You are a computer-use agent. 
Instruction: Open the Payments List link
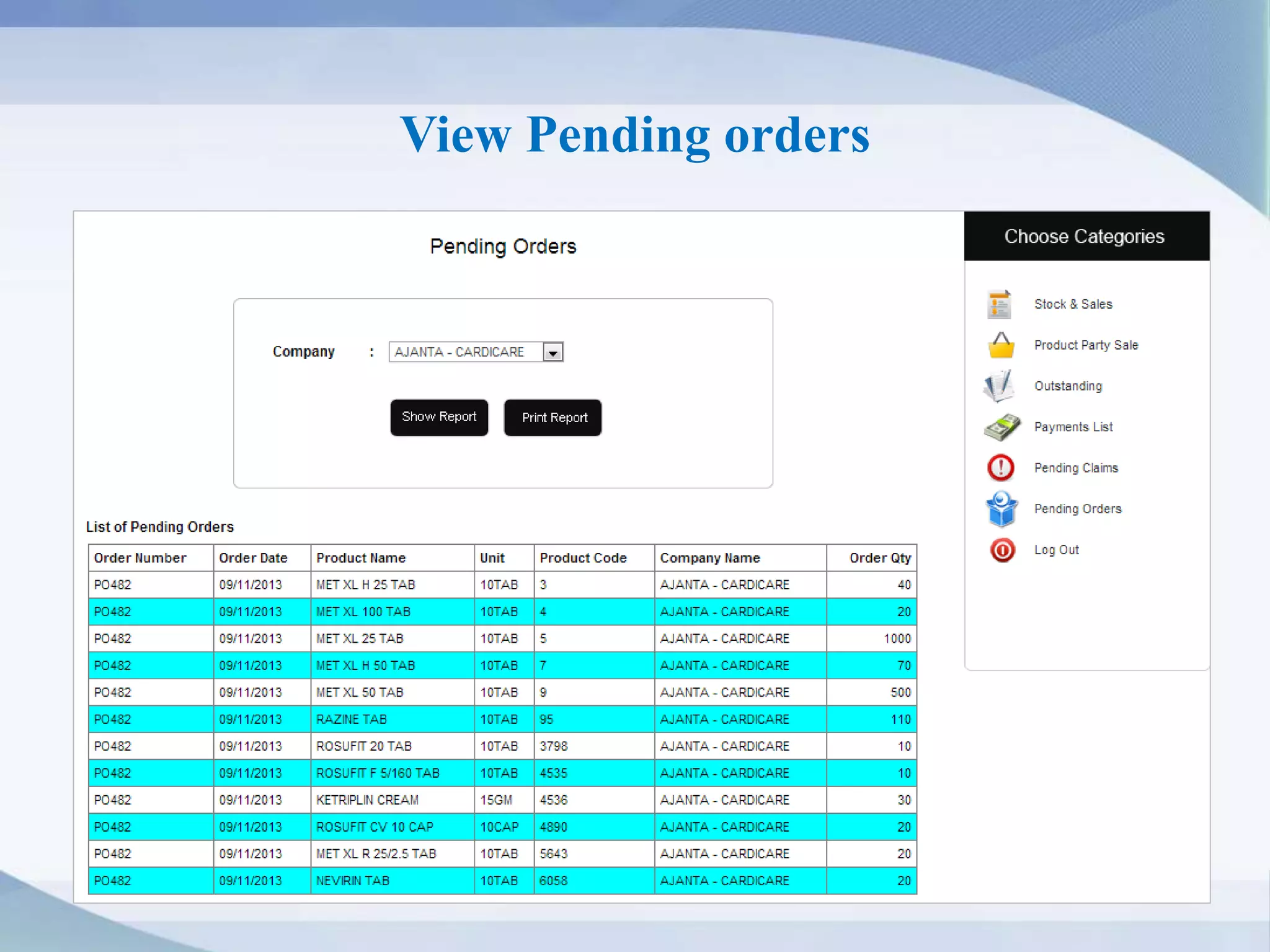[1073, 427]
